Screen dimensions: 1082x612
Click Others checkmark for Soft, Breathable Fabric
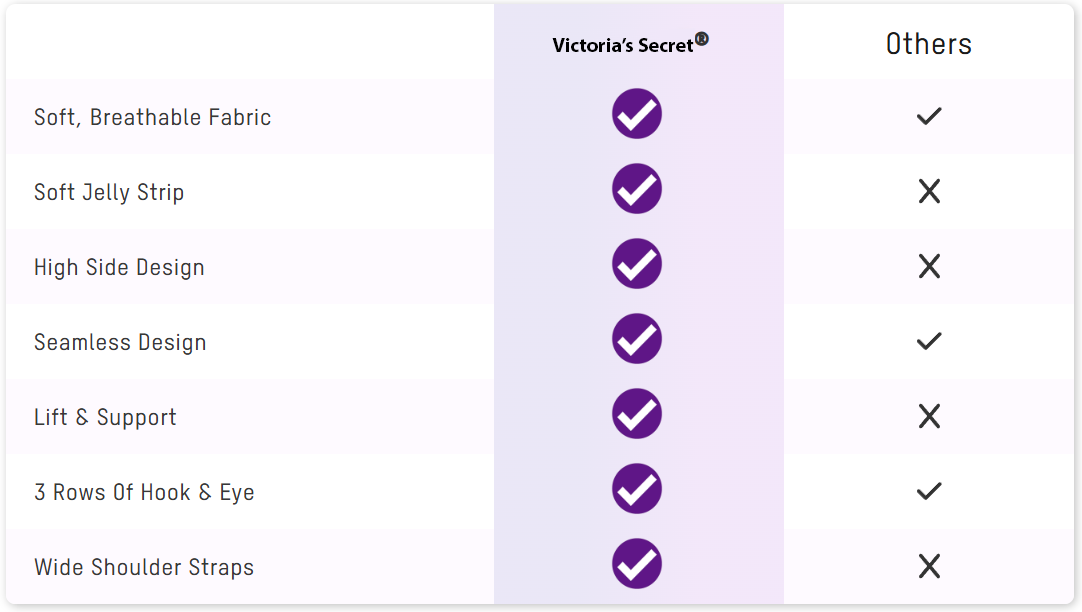coord(929,116)
